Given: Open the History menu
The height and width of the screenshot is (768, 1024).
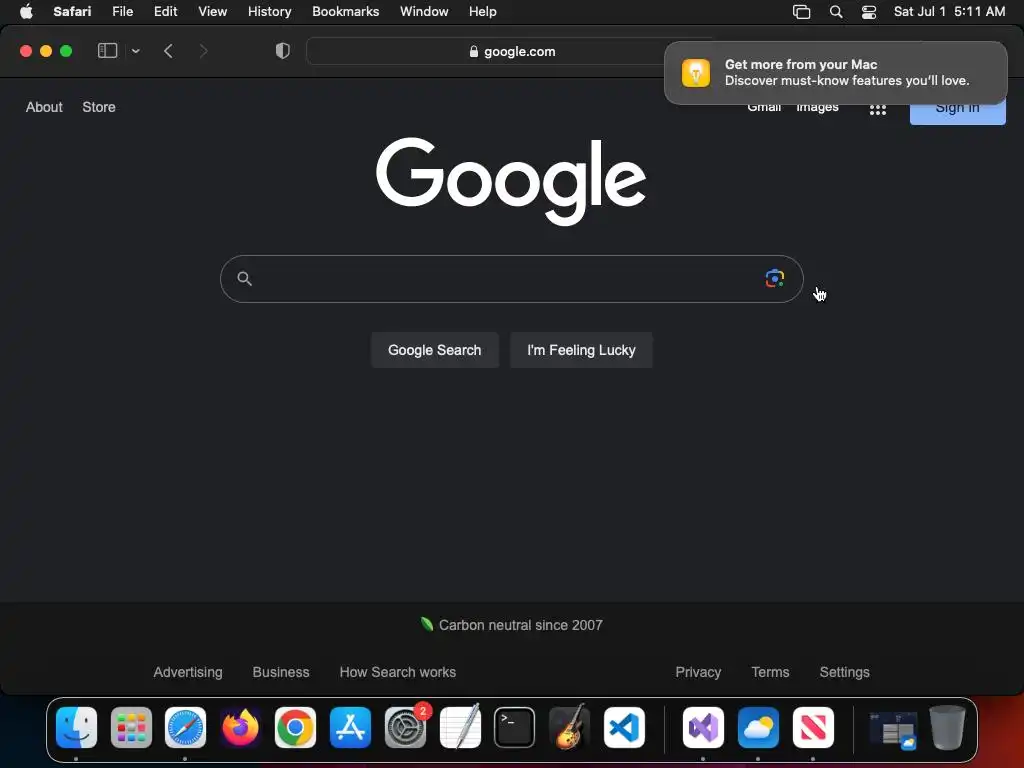Looking at the screenshot, I should (x=269, y=11).
